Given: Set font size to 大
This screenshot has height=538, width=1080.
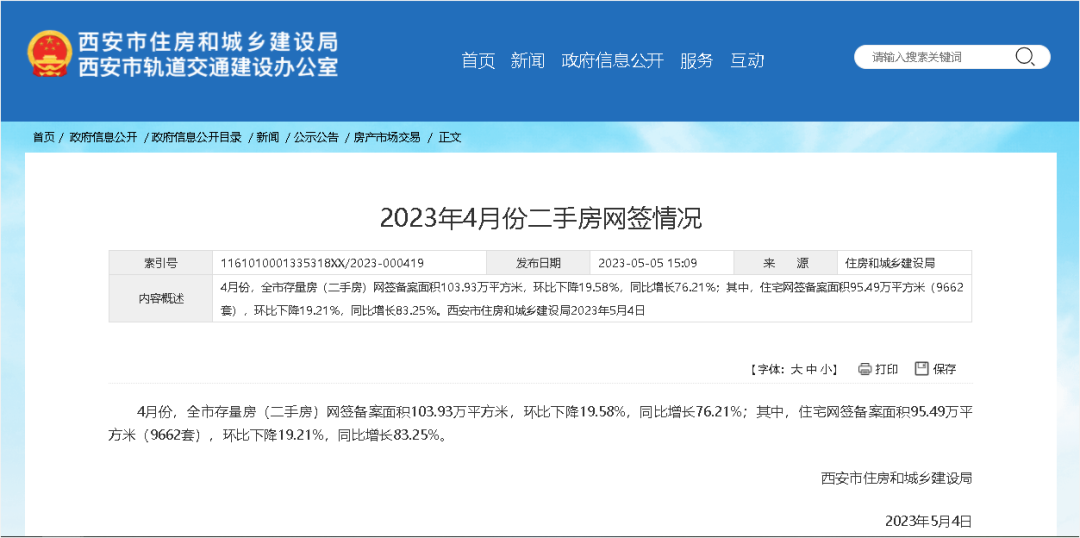Looking at the screenshot, I should pyautogui.click(x=796, y=370).
